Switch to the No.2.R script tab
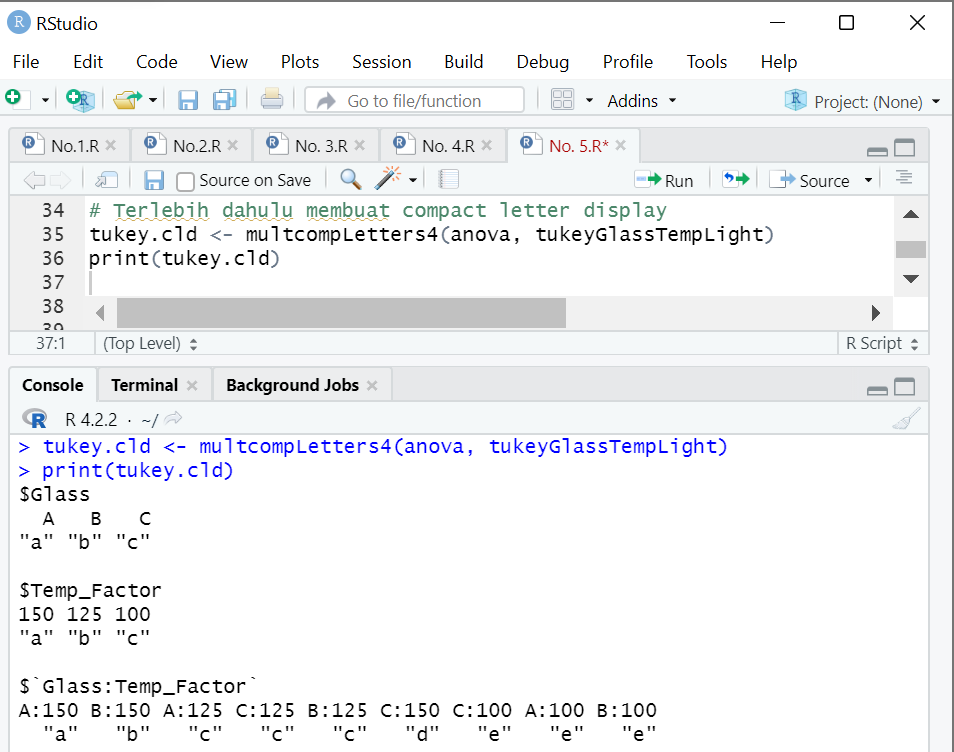This screenshot has height=752, width=954. [190, 145]
